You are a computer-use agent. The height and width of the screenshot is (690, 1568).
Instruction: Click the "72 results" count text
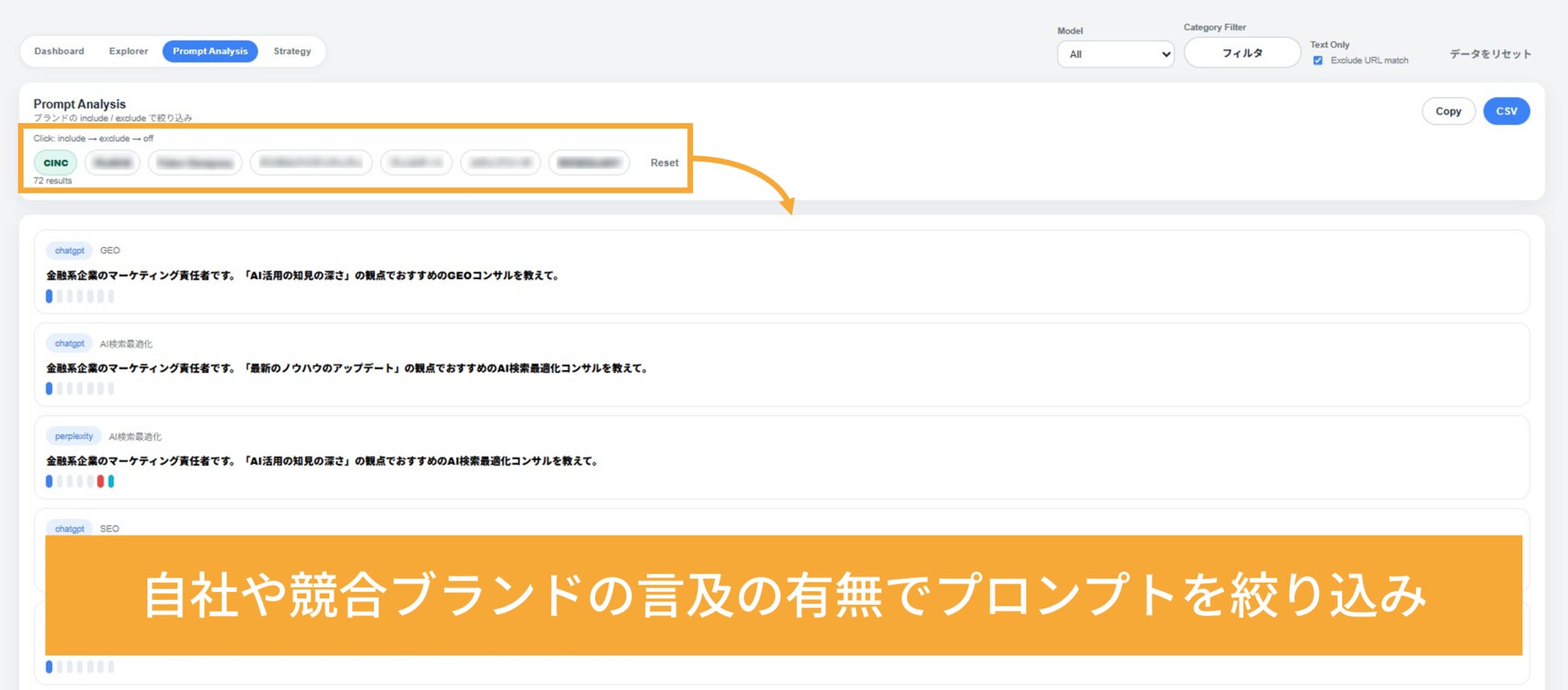[52, 181]
